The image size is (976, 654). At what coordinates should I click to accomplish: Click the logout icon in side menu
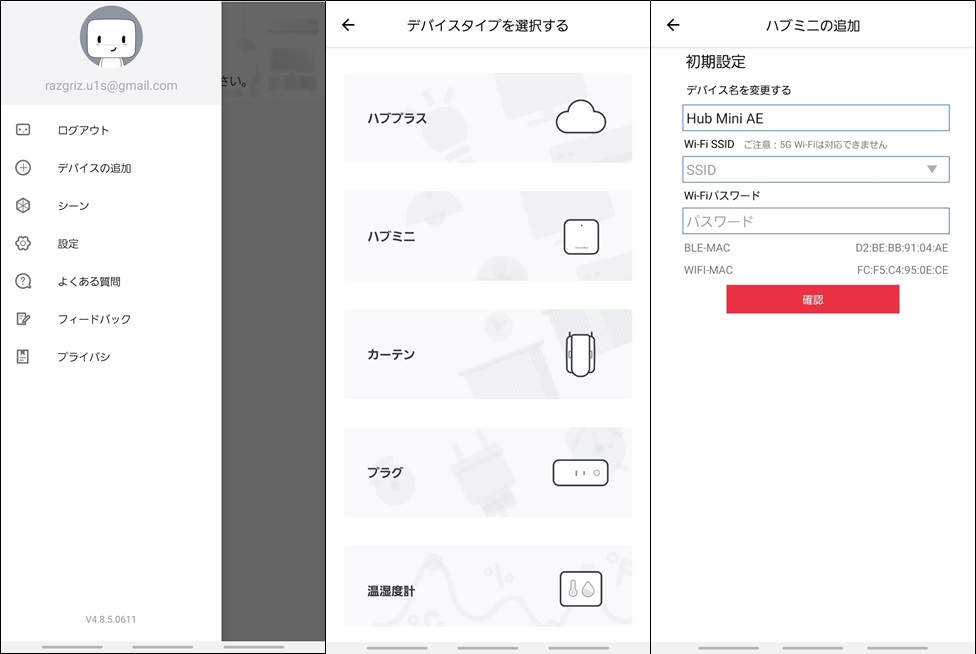[x=23, y=130]
